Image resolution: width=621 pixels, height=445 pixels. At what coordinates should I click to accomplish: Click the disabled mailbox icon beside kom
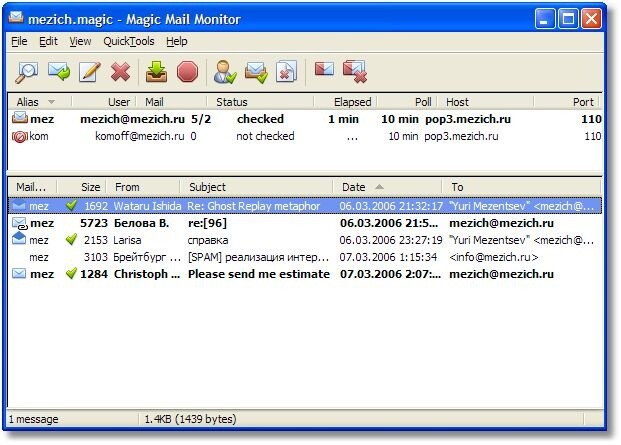20,137
